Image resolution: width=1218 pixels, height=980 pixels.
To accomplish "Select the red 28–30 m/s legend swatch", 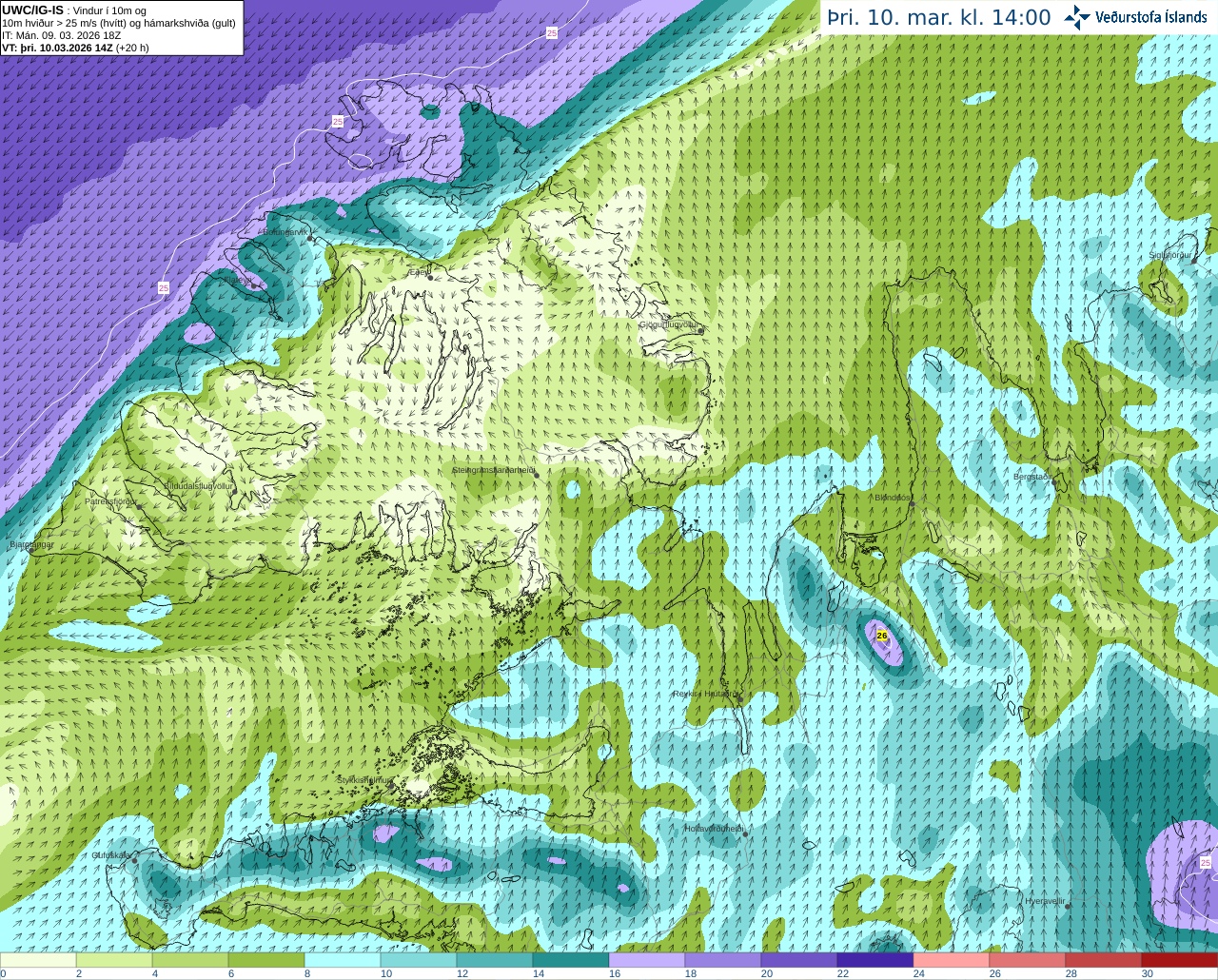I will (1104, 960).
